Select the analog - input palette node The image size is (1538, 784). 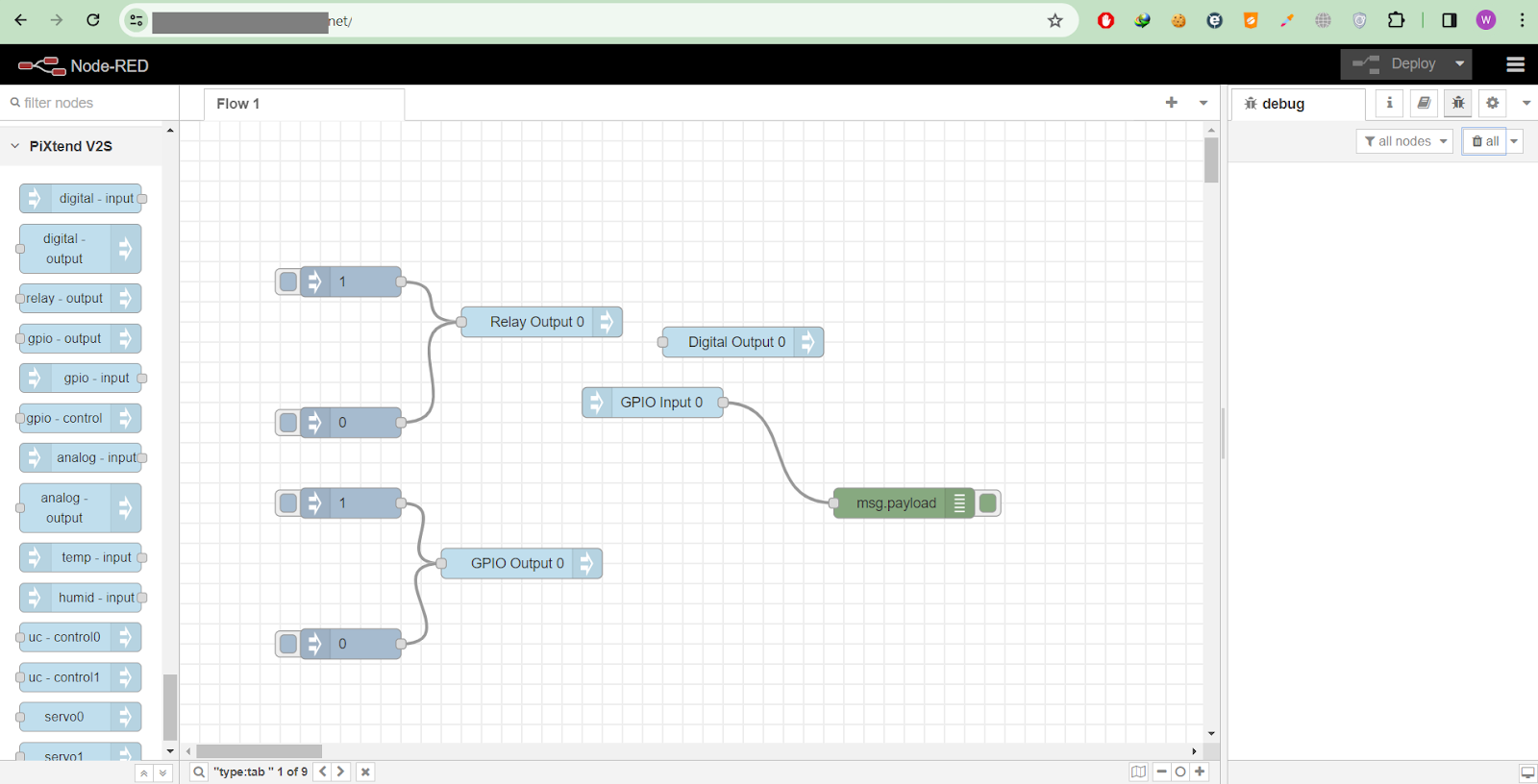pyautogui.click(x=81, y=458)
